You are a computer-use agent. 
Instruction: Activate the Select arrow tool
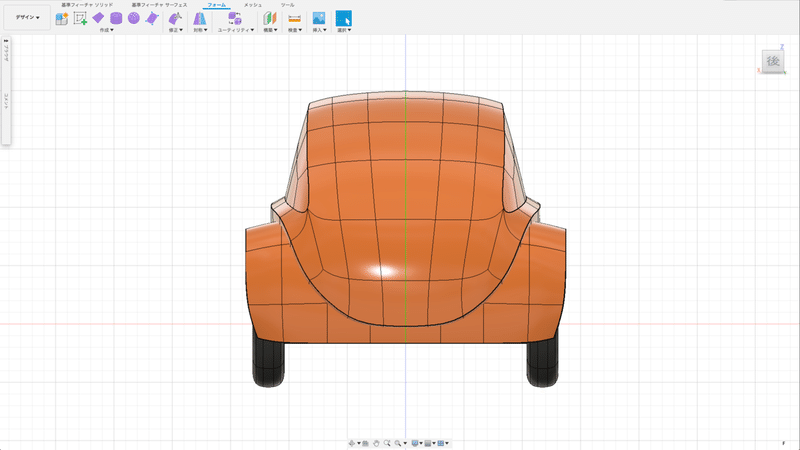click(x=343, y=18)
